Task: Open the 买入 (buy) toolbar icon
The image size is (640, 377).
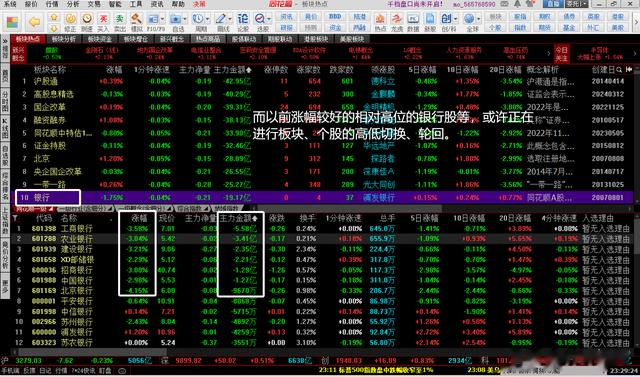Action: [103, 22]
